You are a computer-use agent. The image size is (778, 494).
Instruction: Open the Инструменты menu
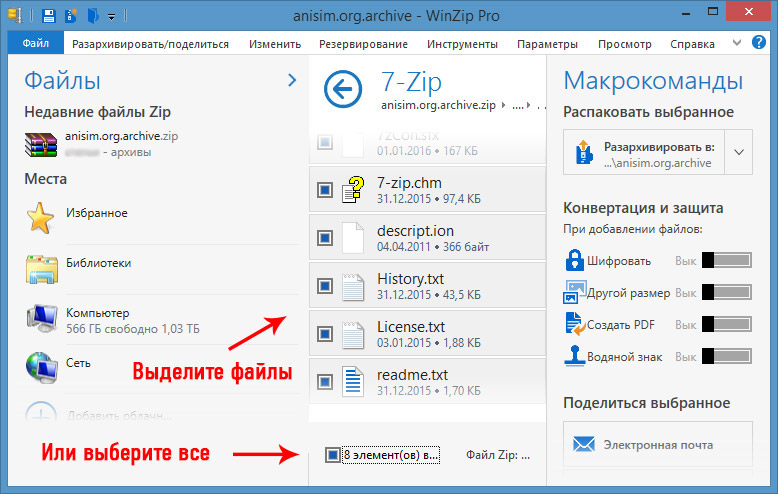click(x=462, y=44)
